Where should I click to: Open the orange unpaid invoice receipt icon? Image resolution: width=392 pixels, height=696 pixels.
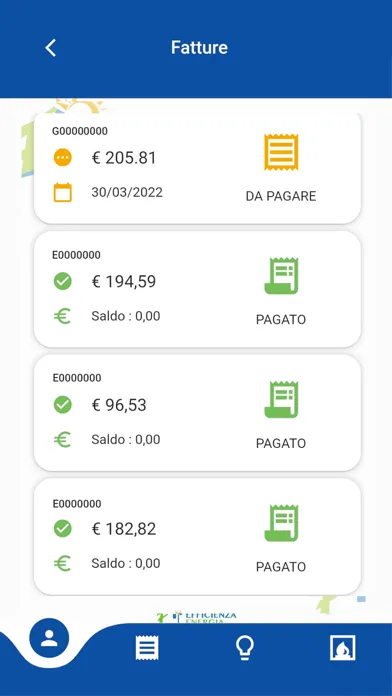click(281, 152)
